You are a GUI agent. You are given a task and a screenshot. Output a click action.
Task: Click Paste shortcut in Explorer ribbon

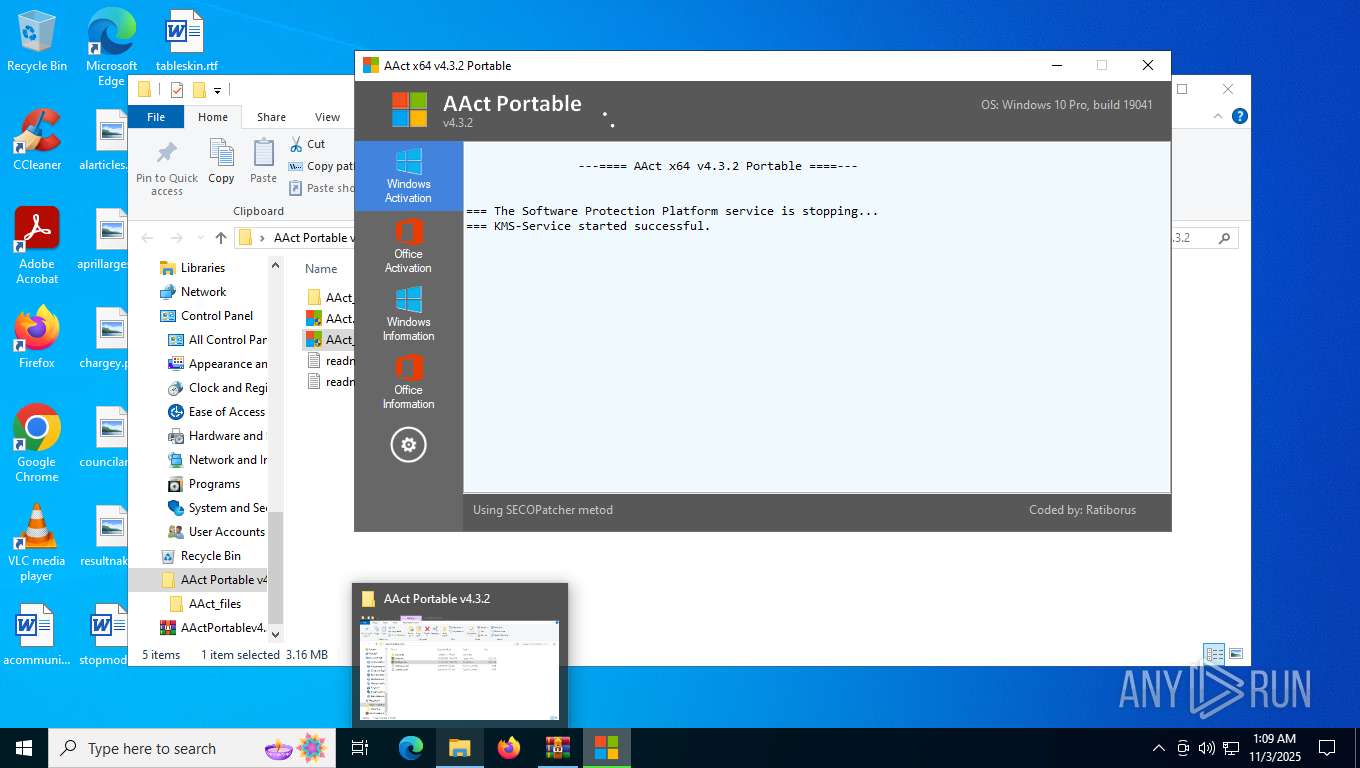pos(322,188)
